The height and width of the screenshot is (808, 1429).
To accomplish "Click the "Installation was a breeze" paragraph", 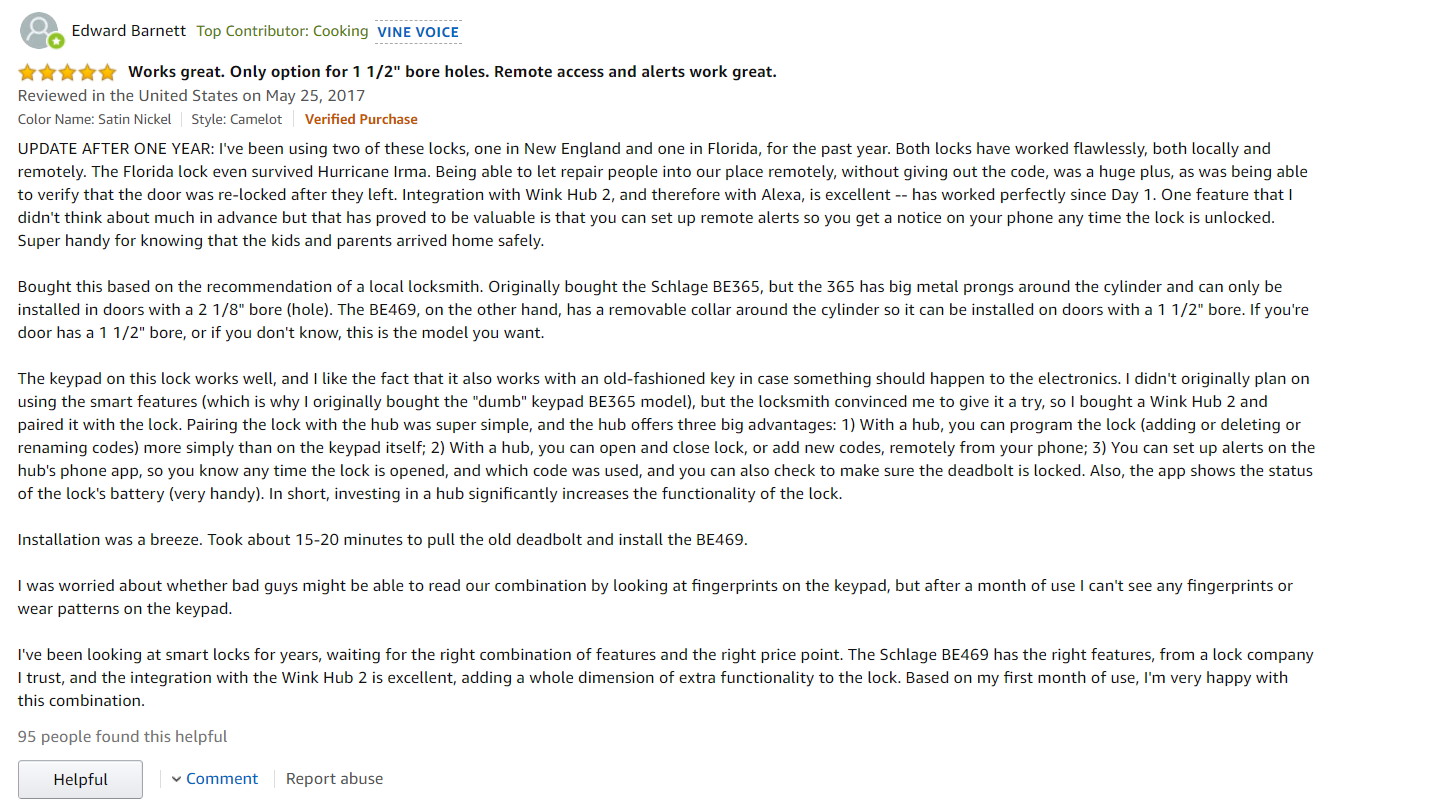I will (382, 540).
